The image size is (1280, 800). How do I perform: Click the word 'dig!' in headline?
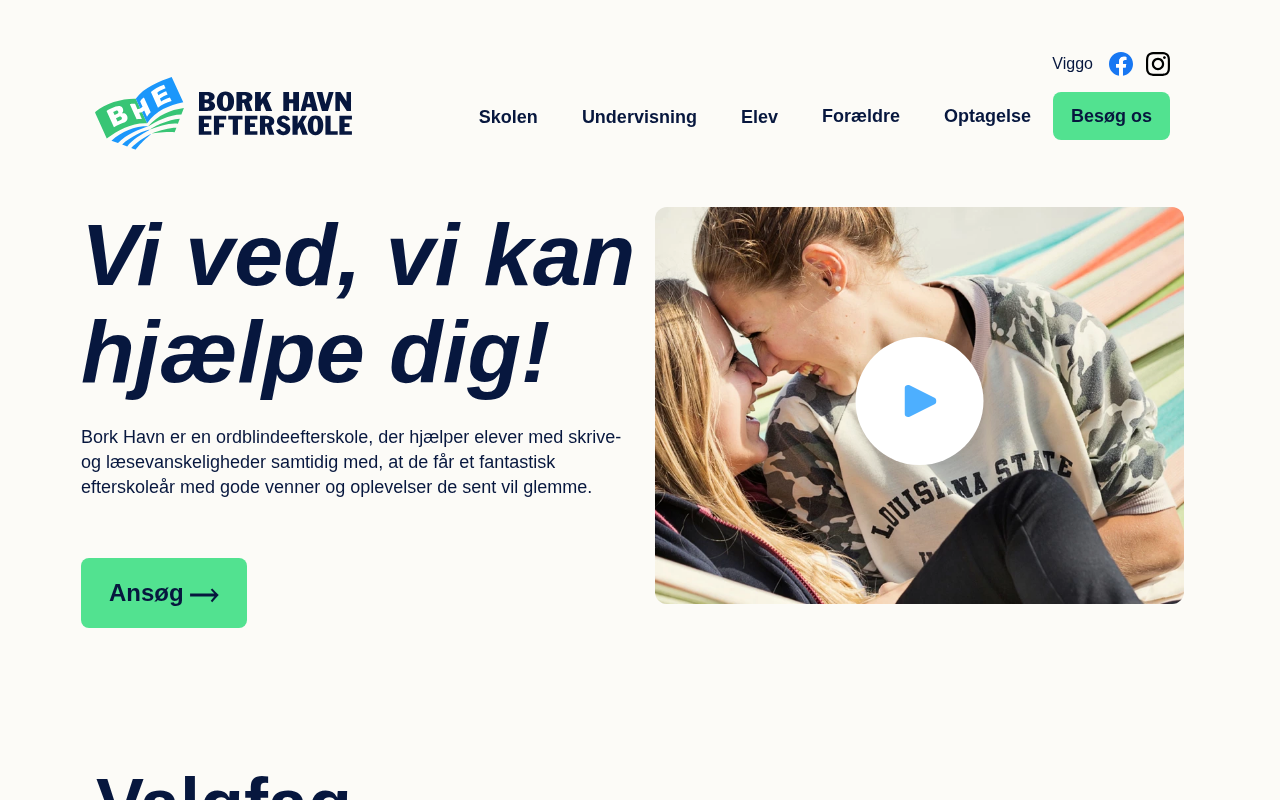click(x=469, y=352)
